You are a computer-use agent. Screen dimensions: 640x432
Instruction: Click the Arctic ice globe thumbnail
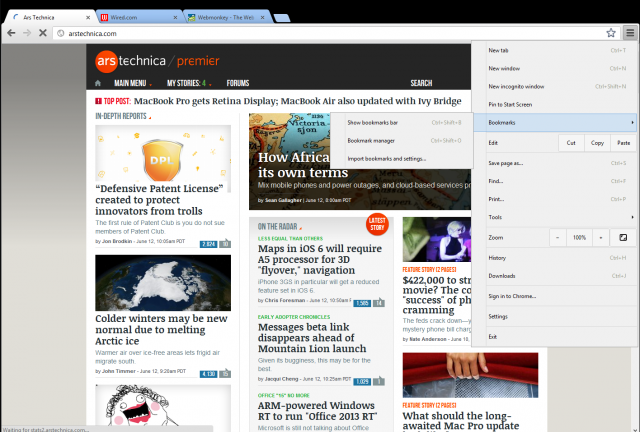[163, 283]
